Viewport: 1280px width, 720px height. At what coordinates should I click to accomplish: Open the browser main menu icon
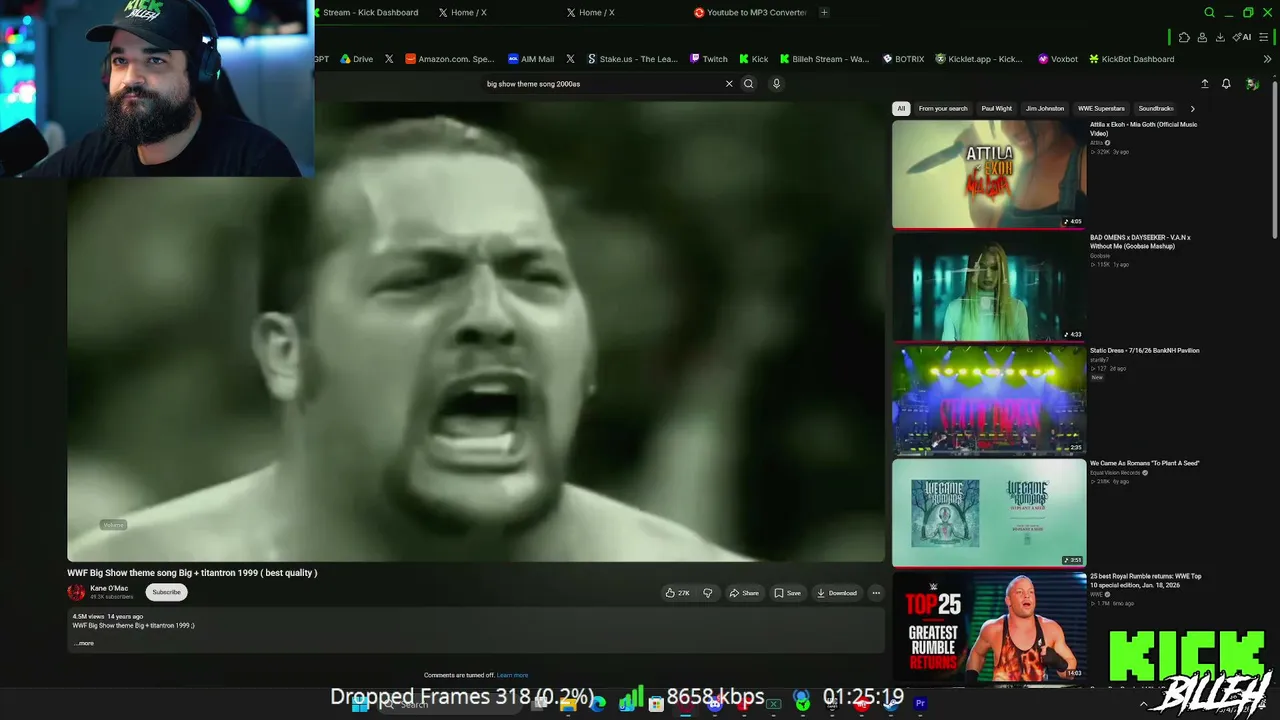click(1265, 37)
